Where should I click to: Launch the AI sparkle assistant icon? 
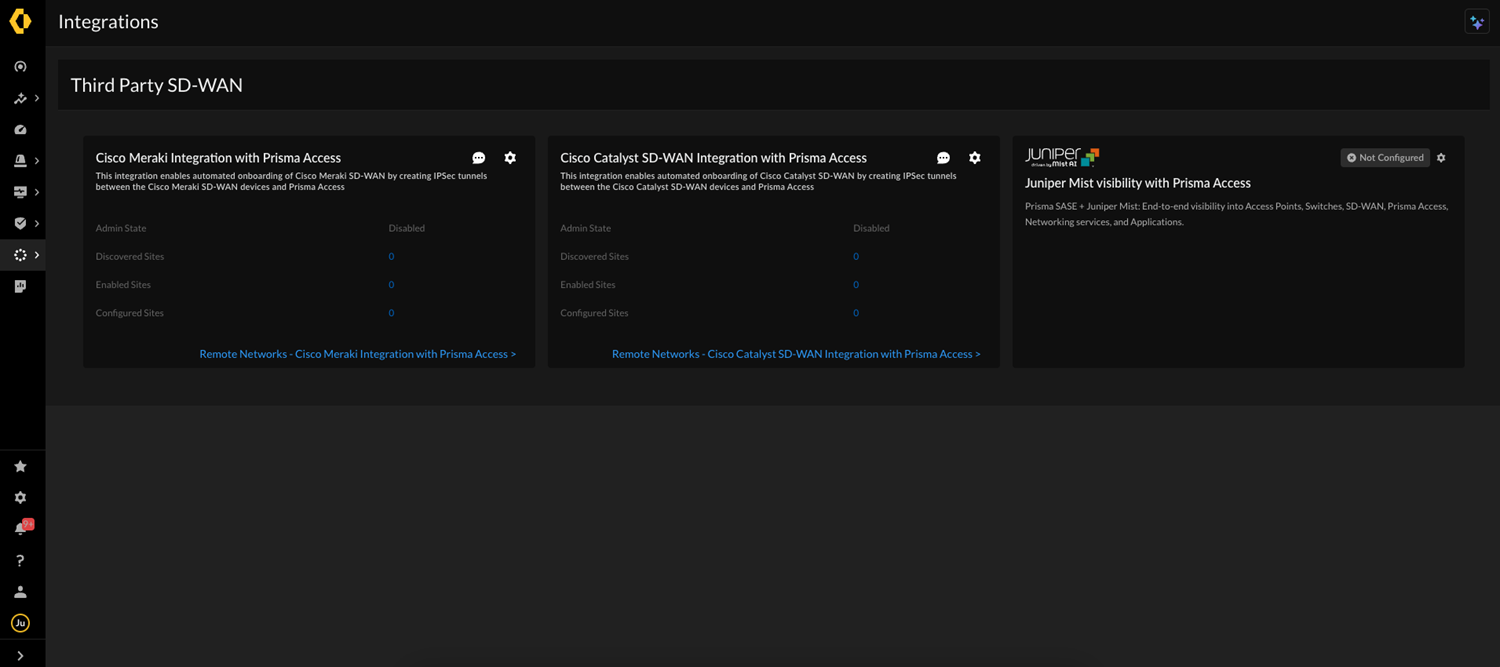click(x=1476, y=22)
